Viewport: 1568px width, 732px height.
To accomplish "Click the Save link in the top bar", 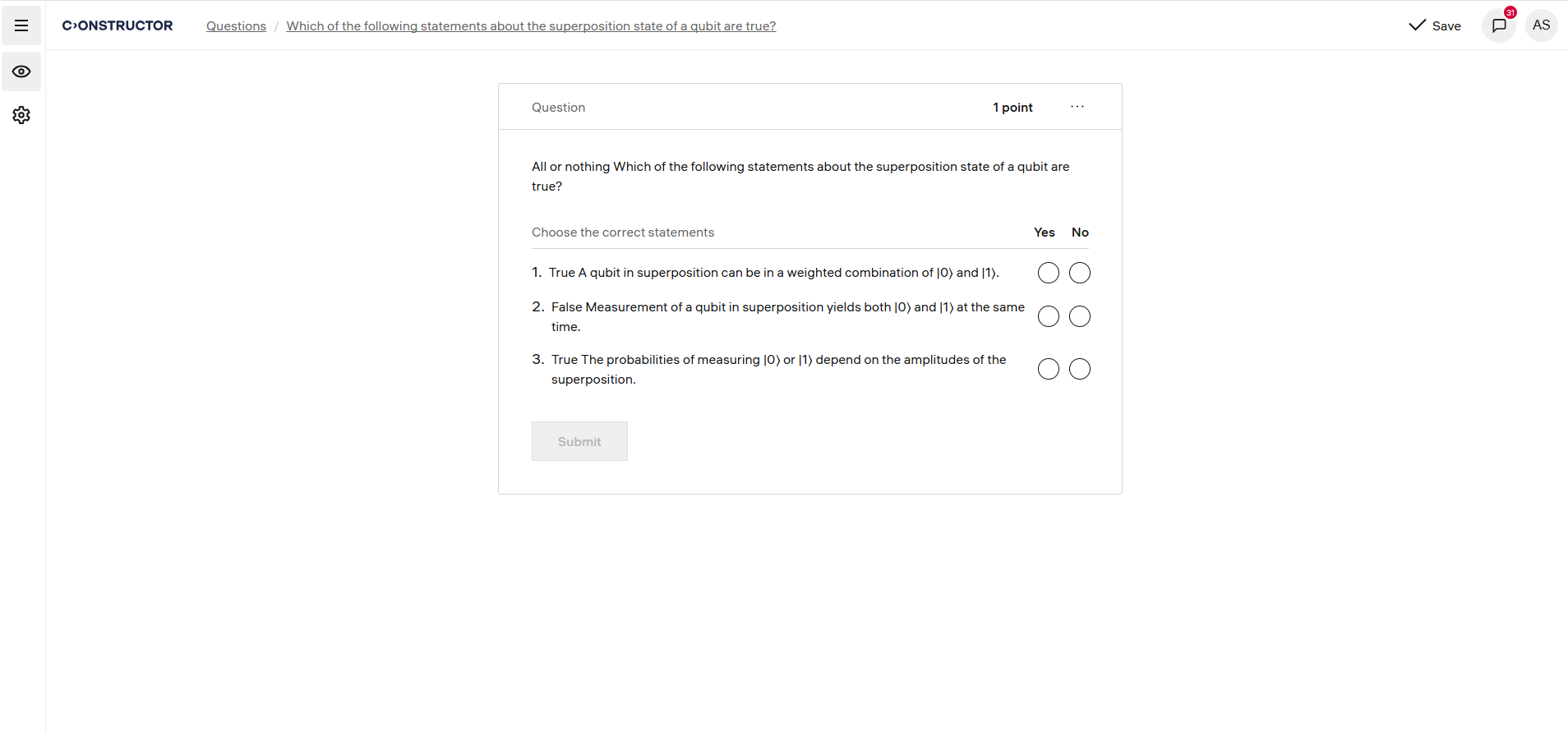I will coord(1446,25).
